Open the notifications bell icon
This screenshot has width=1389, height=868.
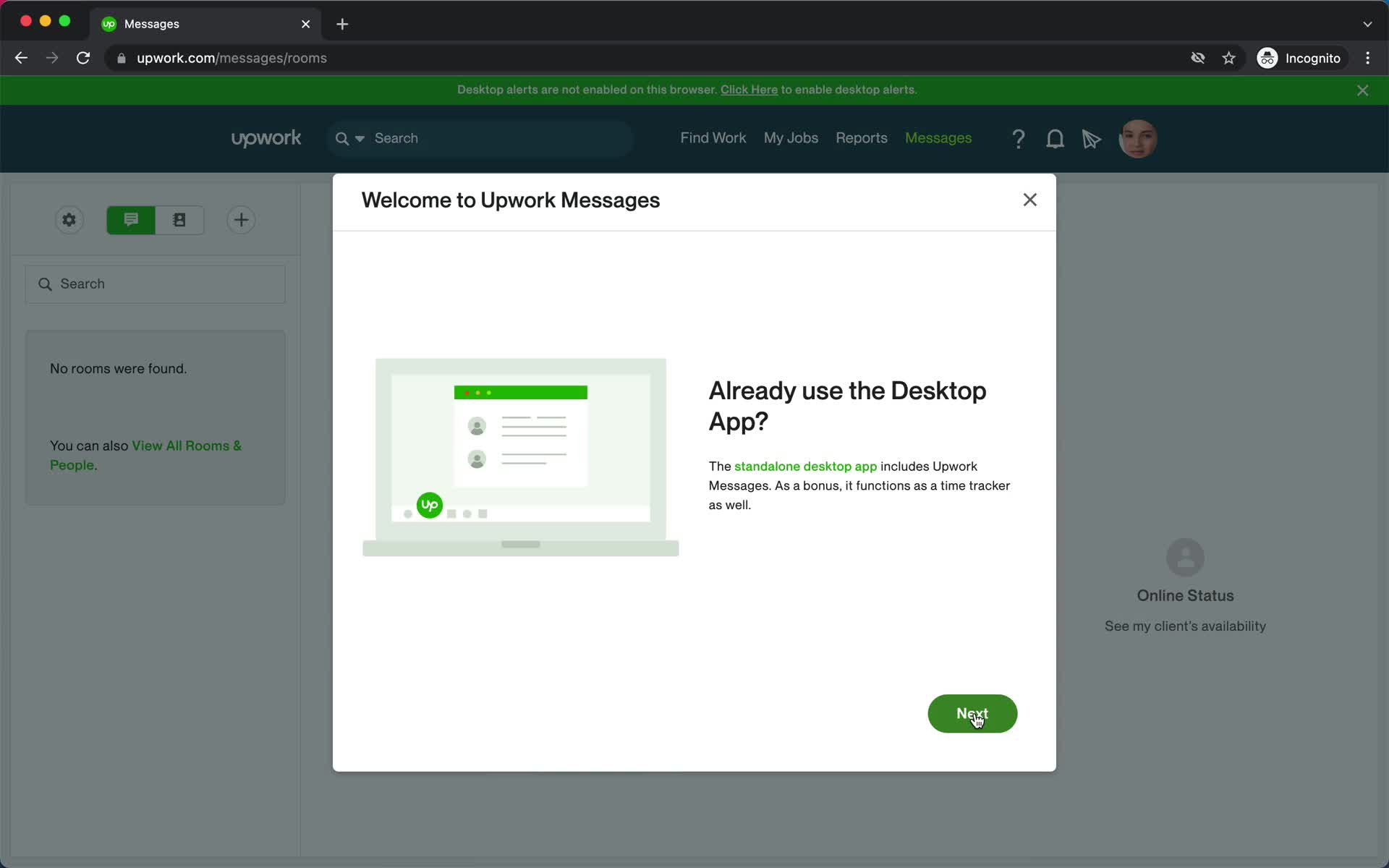click(x=1055, y=139)
